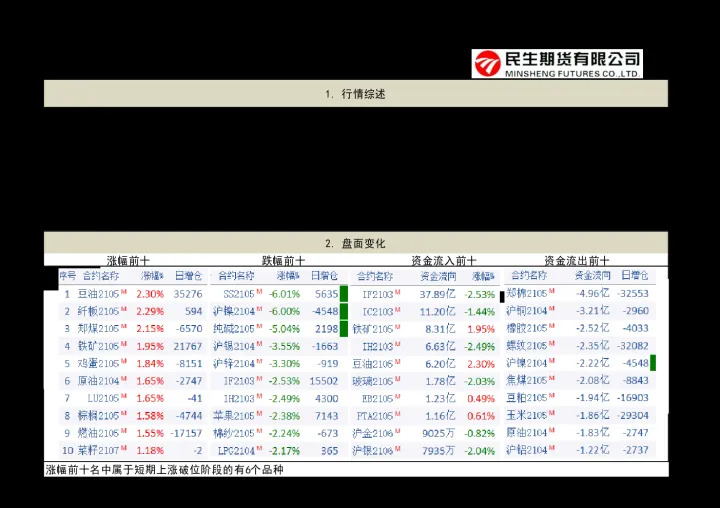Select the '1. 行情综述' section header
Viewport: 720px width, 508px height.
355,94
